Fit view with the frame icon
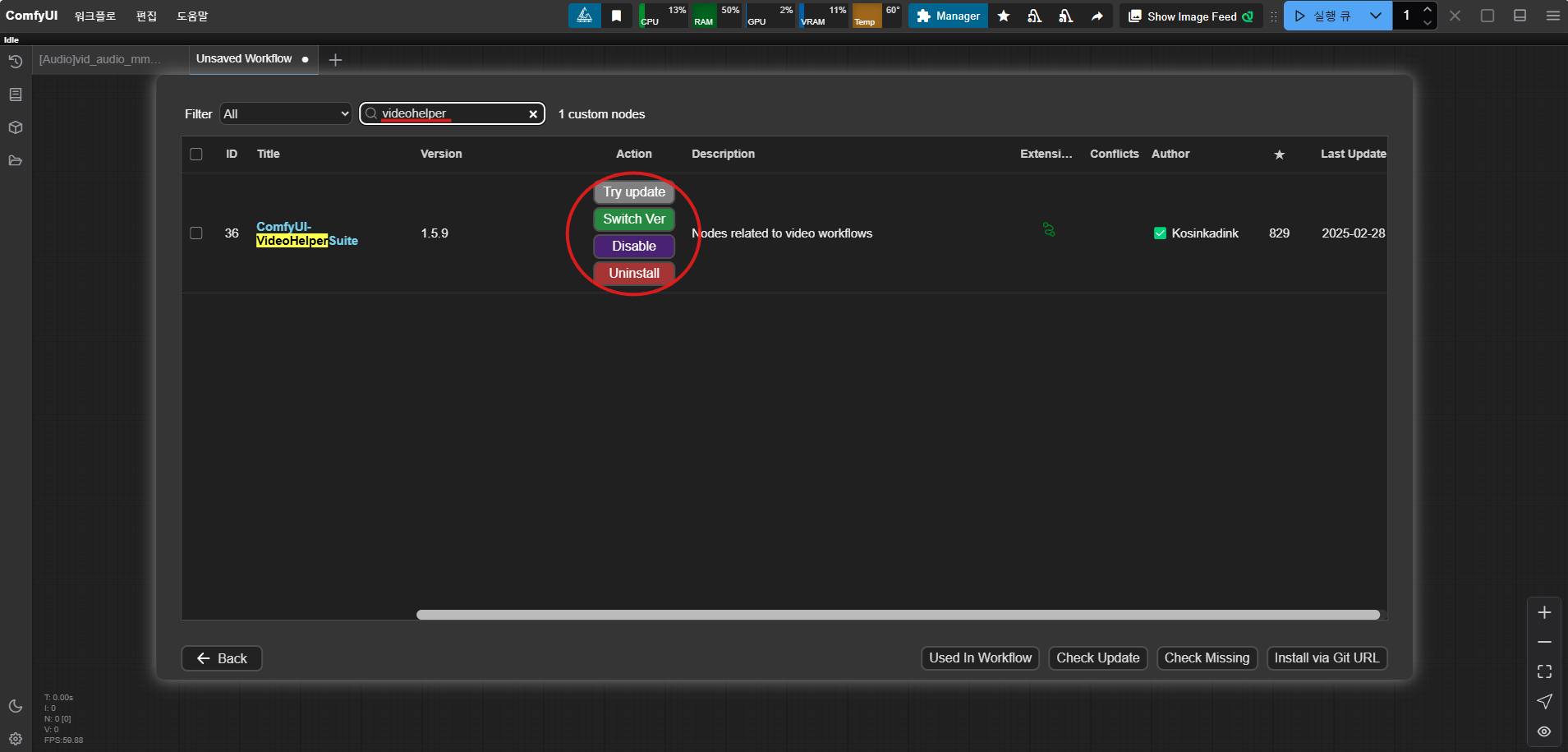1568x752 pixels. coord(1544,671)
